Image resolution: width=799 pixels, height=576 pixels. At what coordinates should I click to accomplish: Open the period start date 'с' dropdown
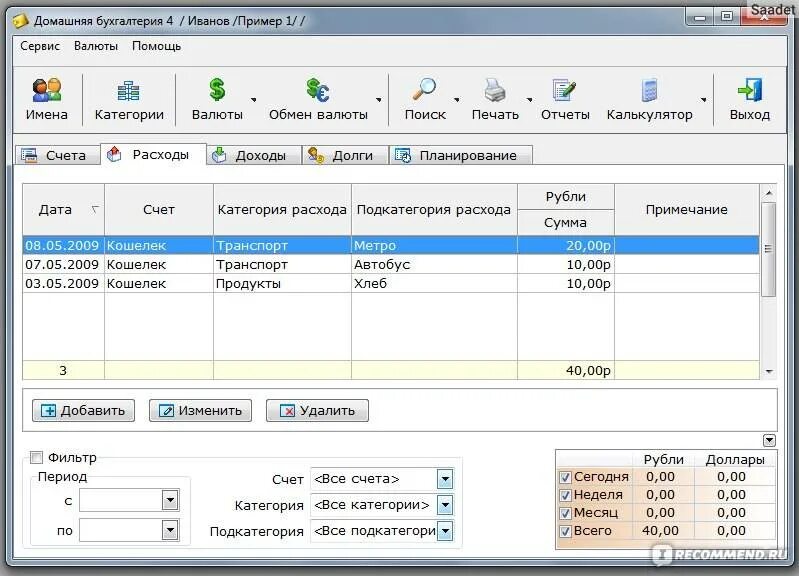170,500
